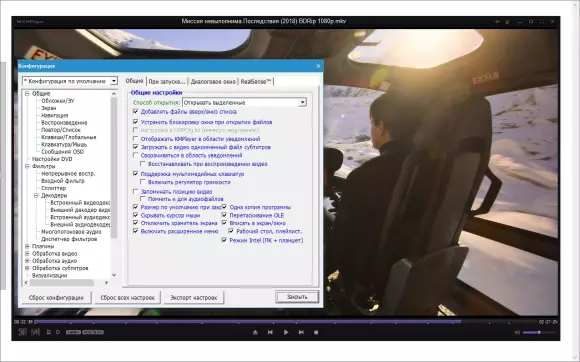The height and width of the screenshot is (362, 580).
Task: Click the 'Экспорт настроек' button
Action: point(194,297)
